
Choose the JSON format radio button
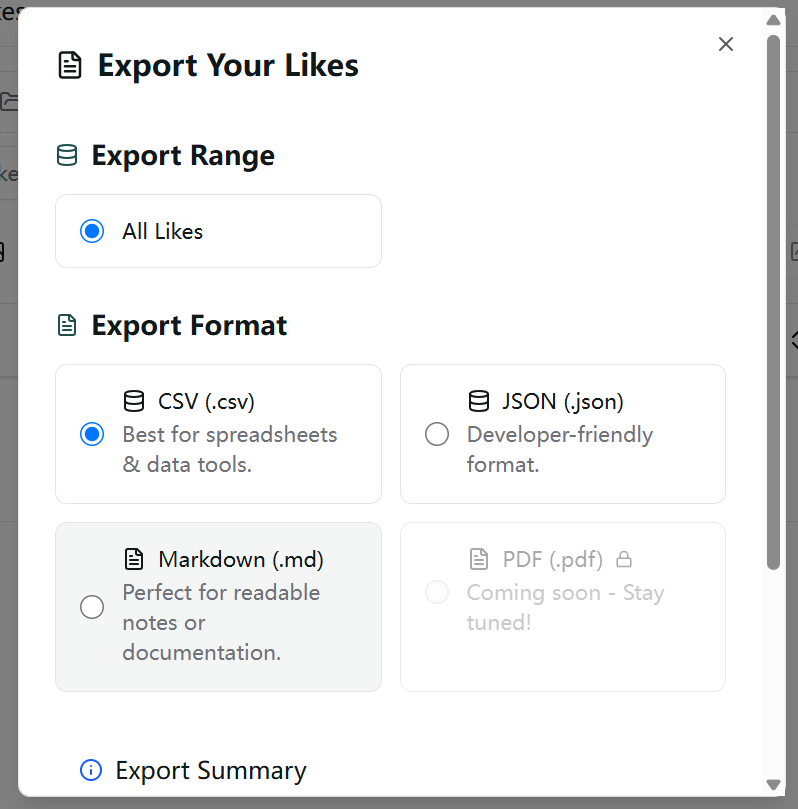(437, 435)
